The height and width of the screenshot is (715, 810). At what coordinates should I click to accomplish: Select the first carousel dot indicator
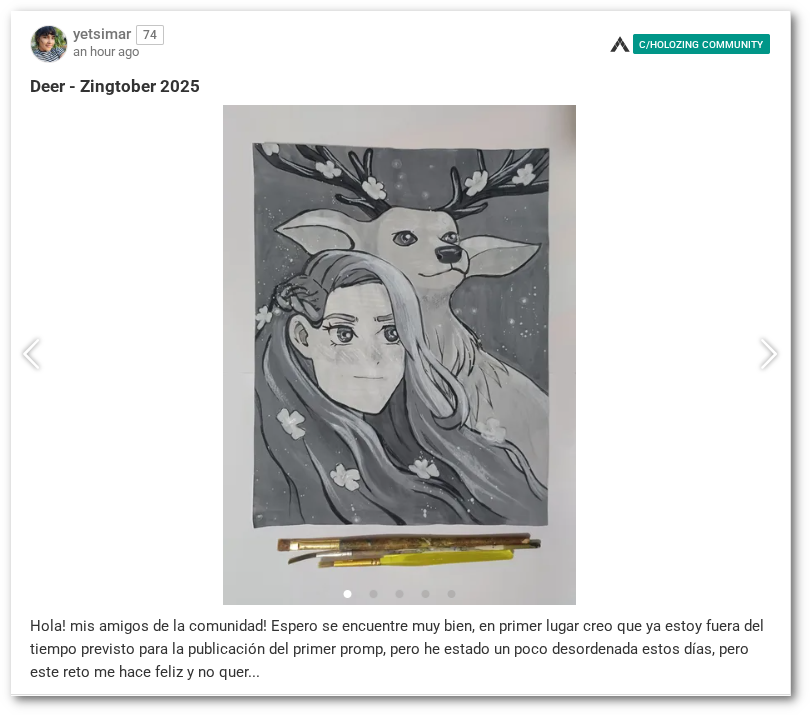[348, 594]
